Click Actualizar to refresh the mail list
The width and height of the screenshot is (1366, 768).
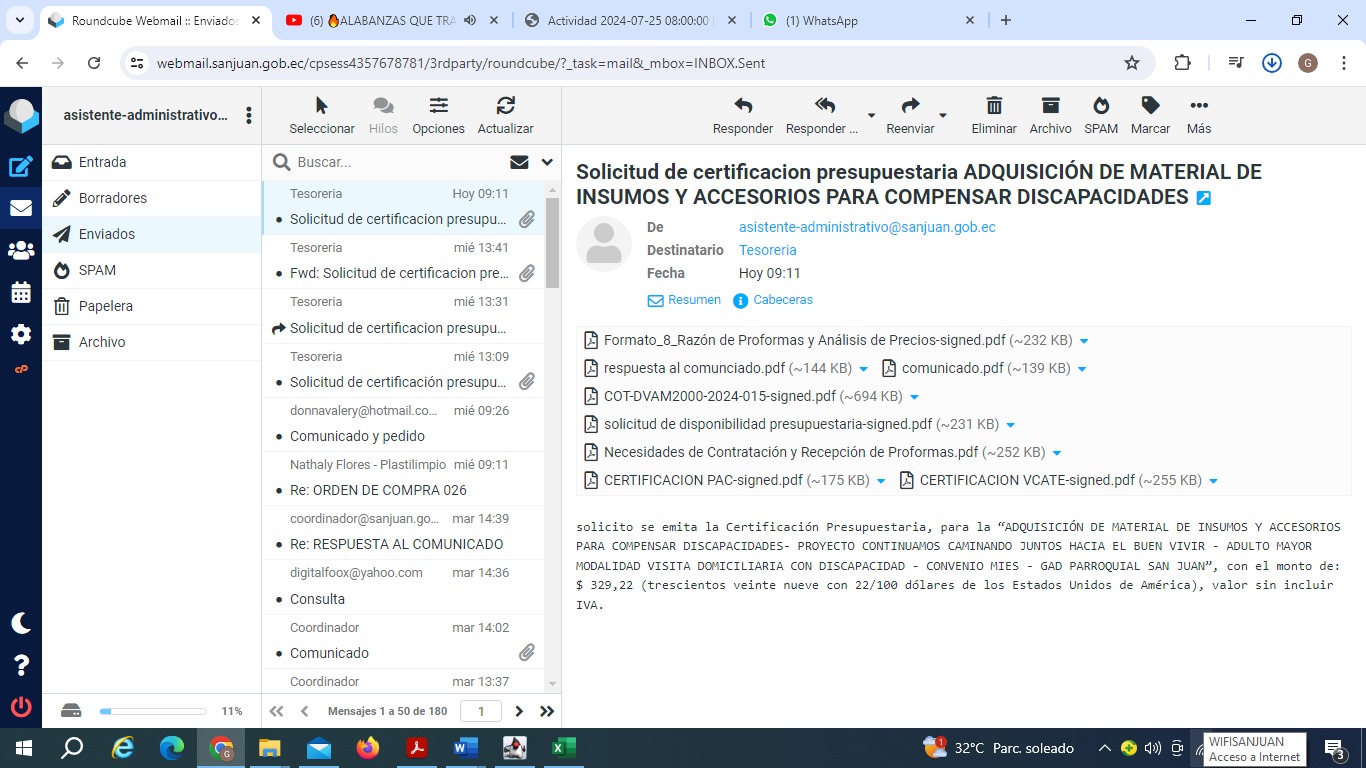(505, 106)
